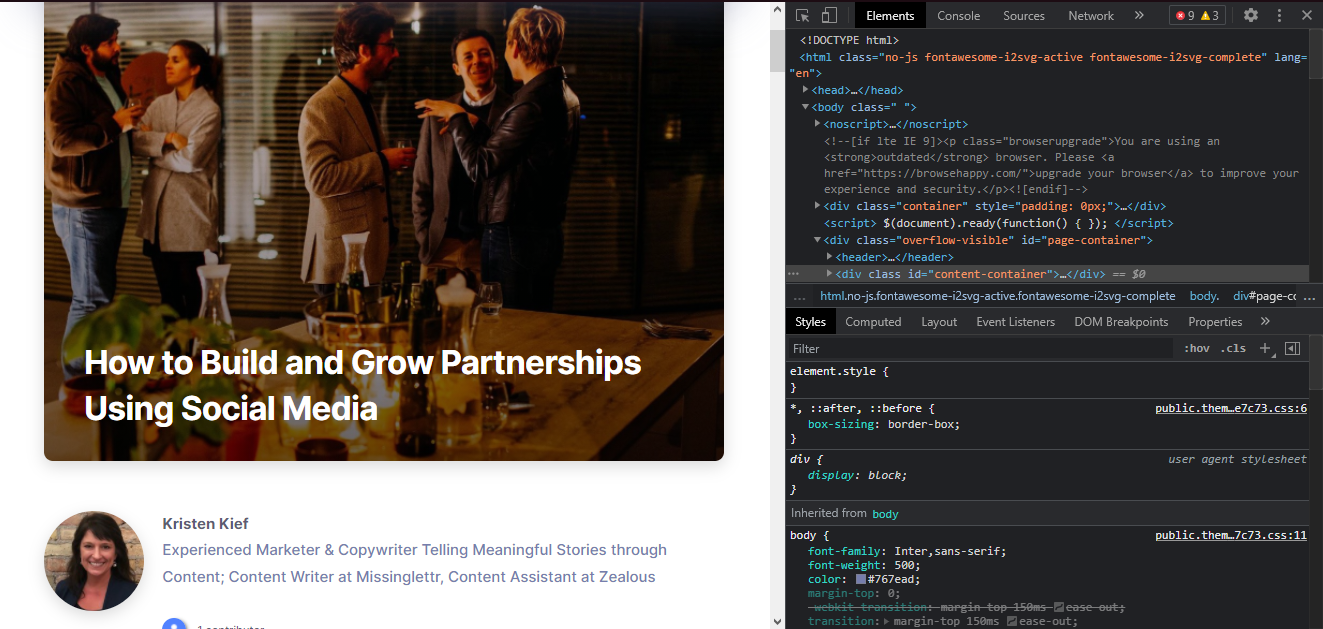Select the Computed pane tab
Screen dimensions: 1323x629
click(x=873, y=322)
